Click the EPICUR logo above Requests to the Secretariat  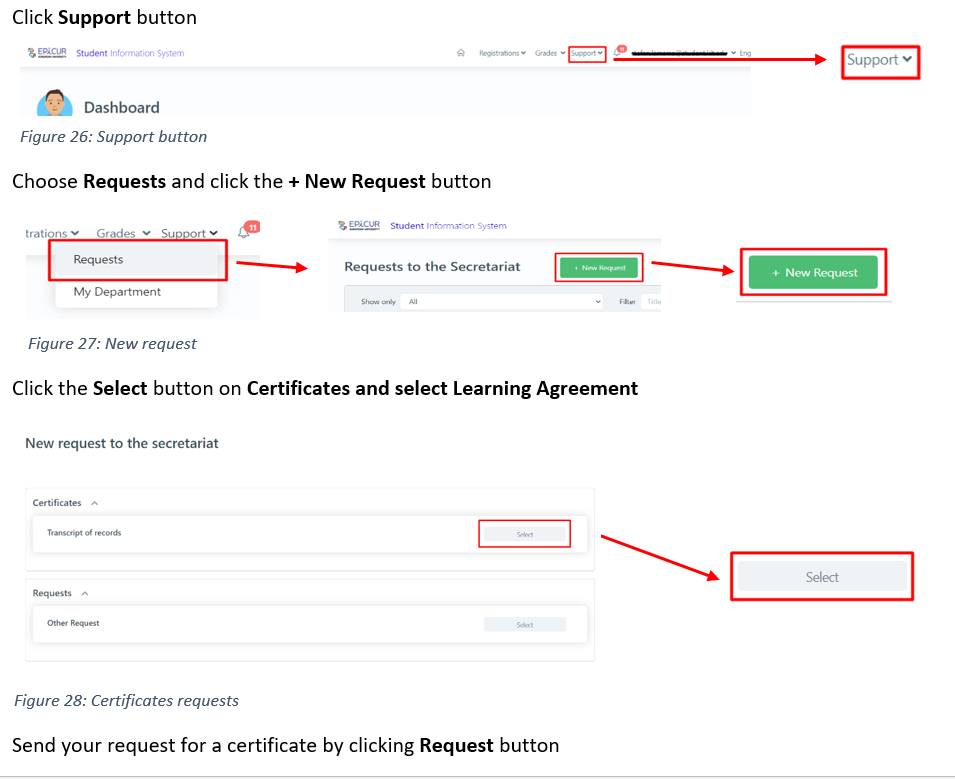click(360, 226)
